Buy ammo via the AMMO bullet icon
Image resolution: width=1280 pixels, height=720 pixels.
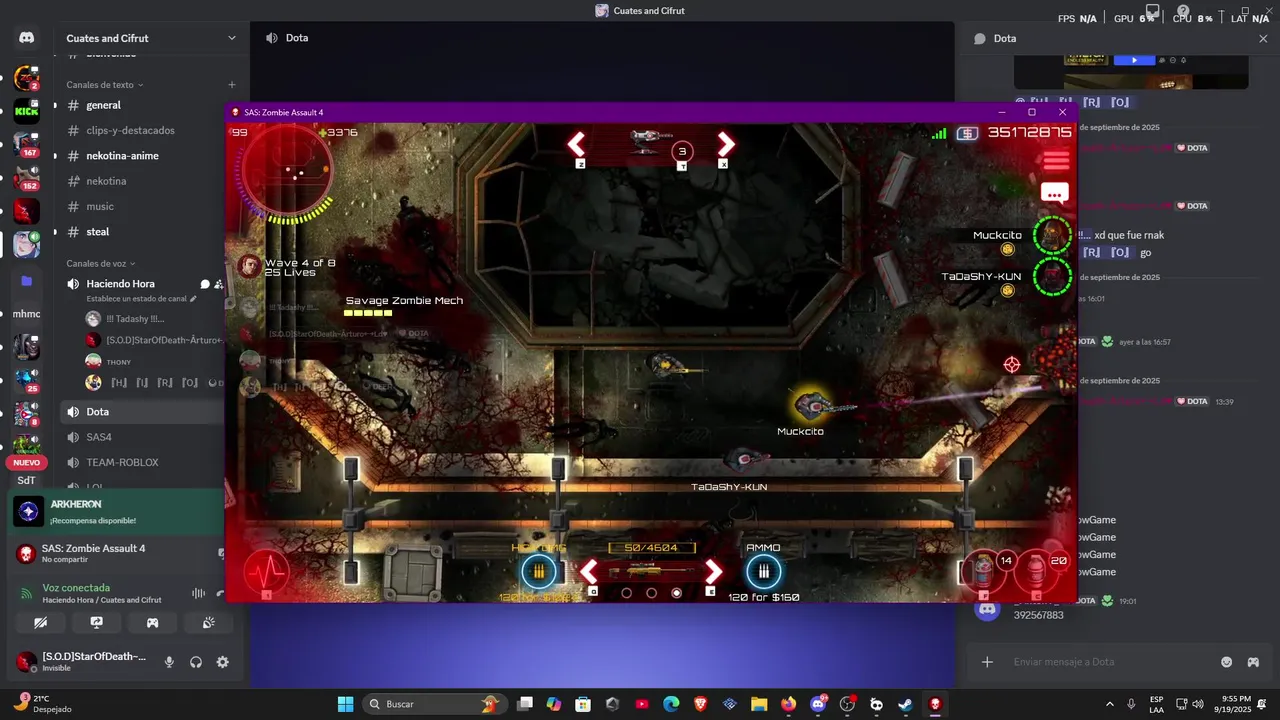764,572
